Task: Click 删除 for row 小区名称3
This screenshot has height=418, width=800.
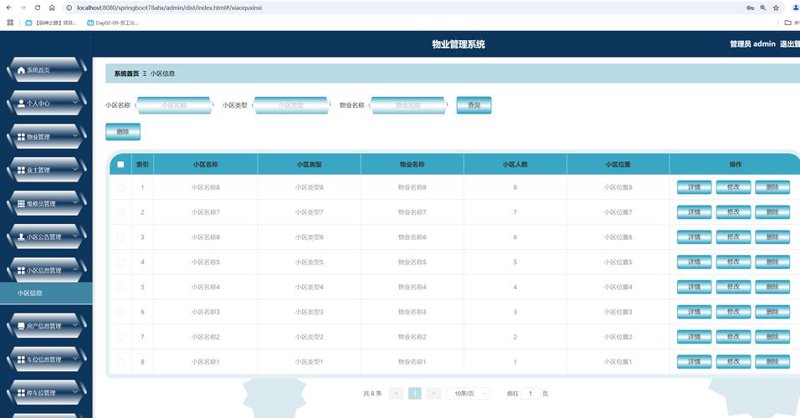Action: coord(772,312)
